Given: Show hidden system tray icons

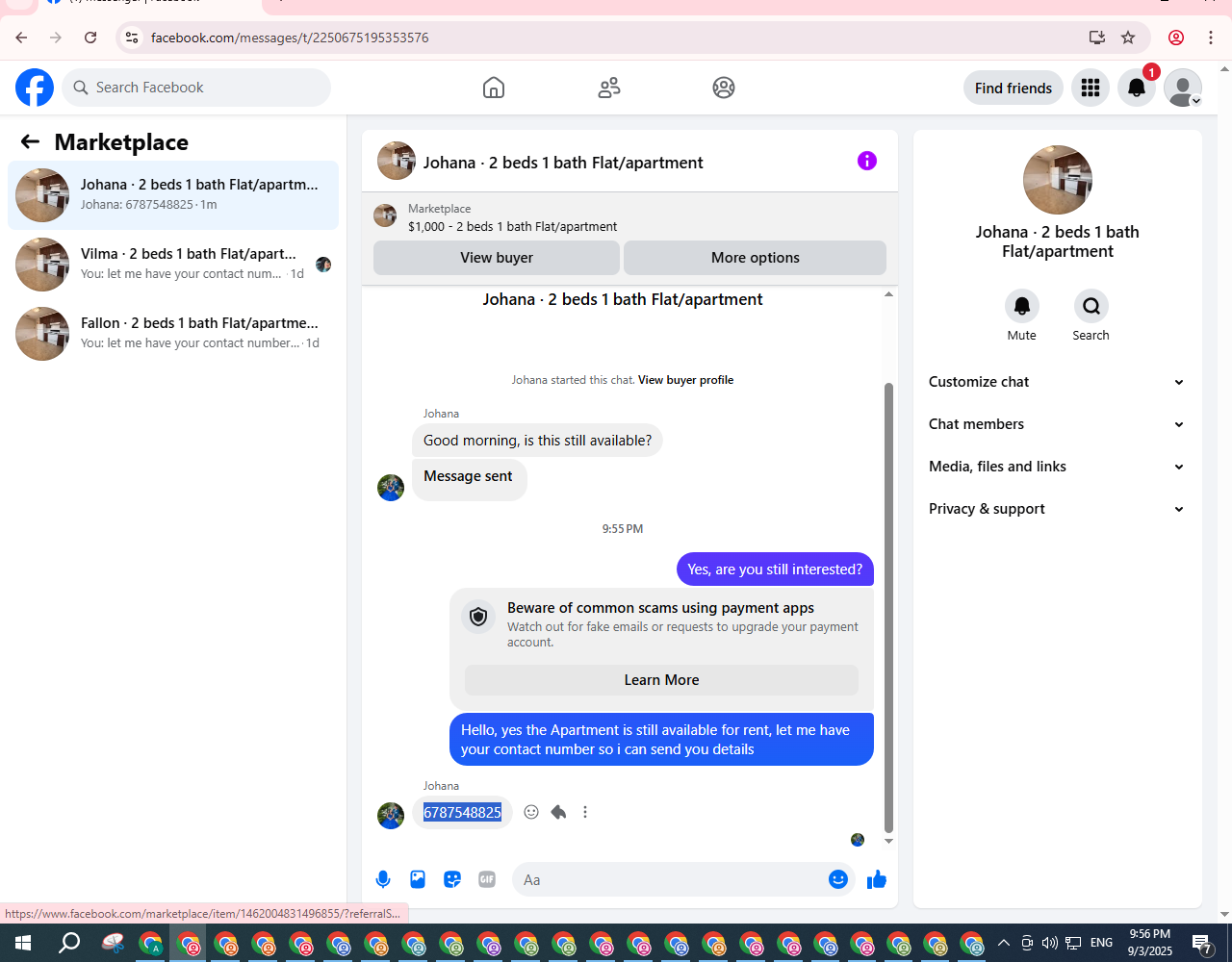Looking at the screenshot, I should click(x=1003, y=943).
